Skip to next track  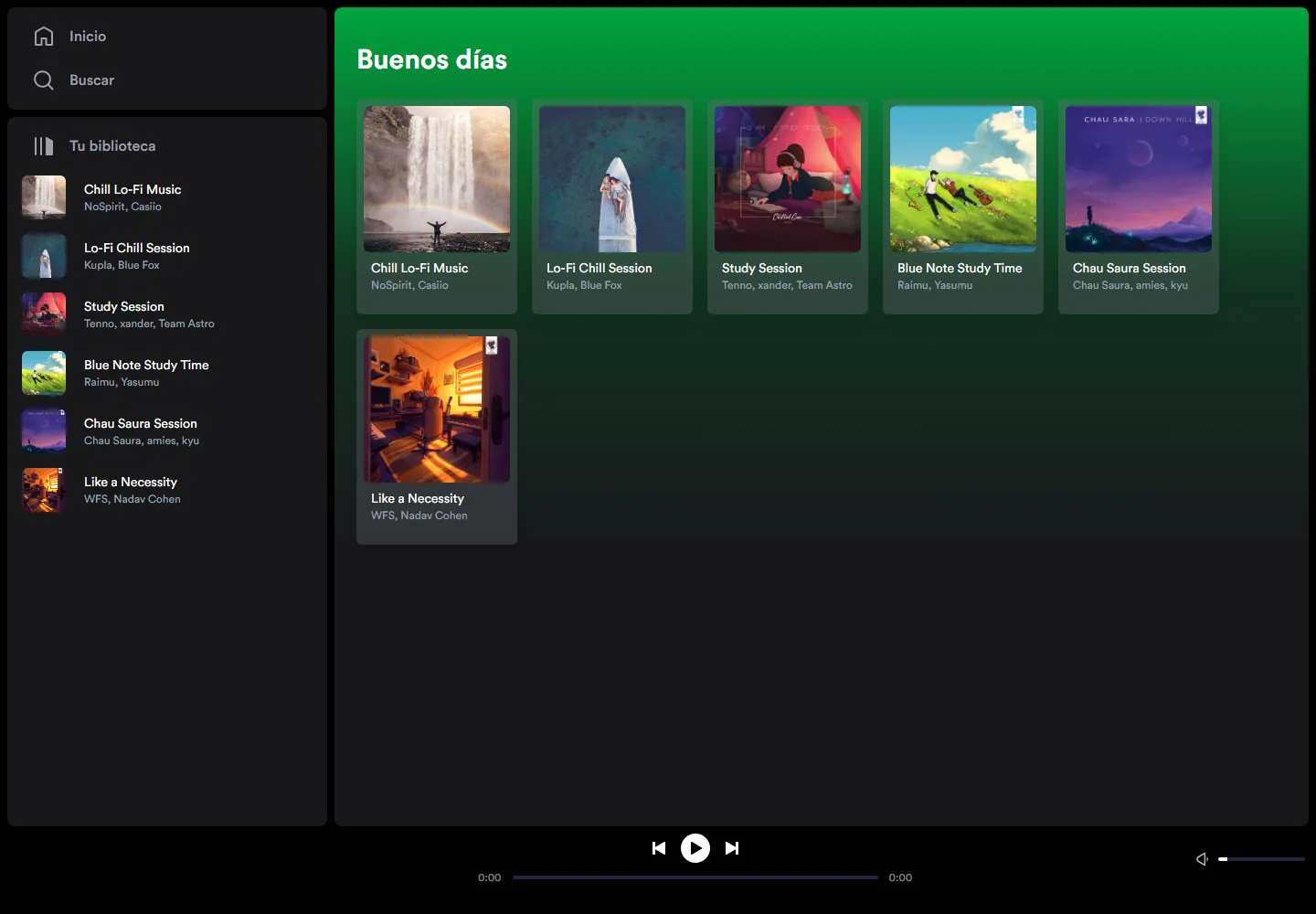732,848
